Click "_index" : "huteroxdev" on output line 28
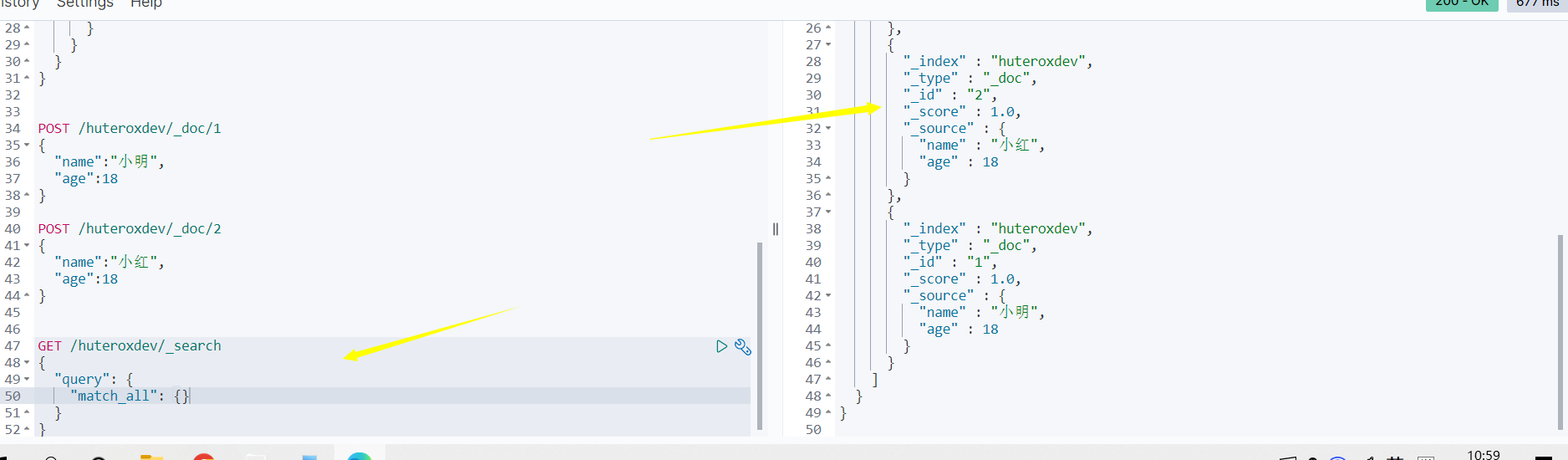The width and height of the screenshot is (1568, 460). click(x=998, y=62)
